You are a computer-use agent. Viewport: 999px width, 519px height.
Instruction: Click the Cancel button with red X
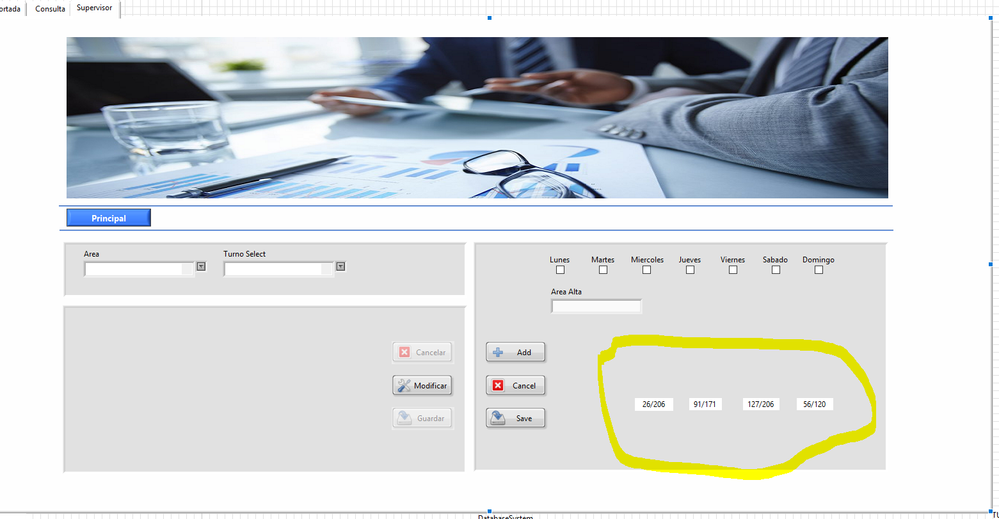[x=515, y=385]
